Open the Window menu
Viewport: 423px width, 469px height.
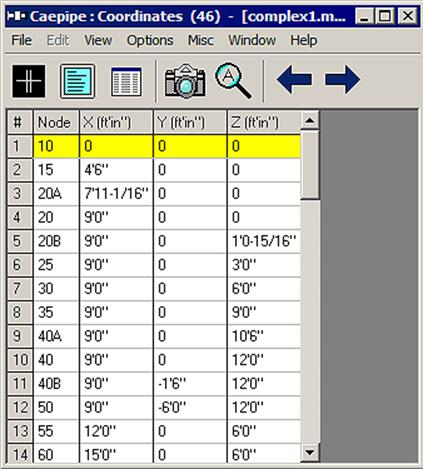click(x=252, y=40)
